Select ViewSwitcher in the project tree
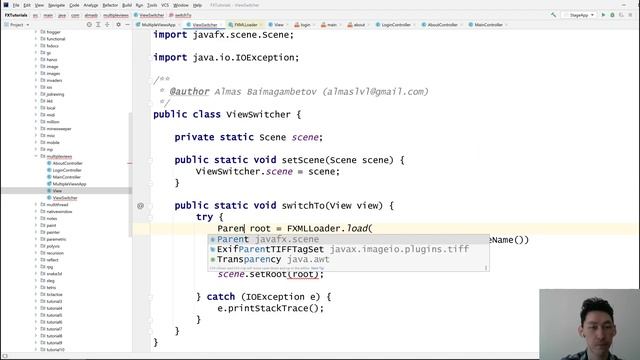The image size is (640, 360). click(x=62, y=198)
